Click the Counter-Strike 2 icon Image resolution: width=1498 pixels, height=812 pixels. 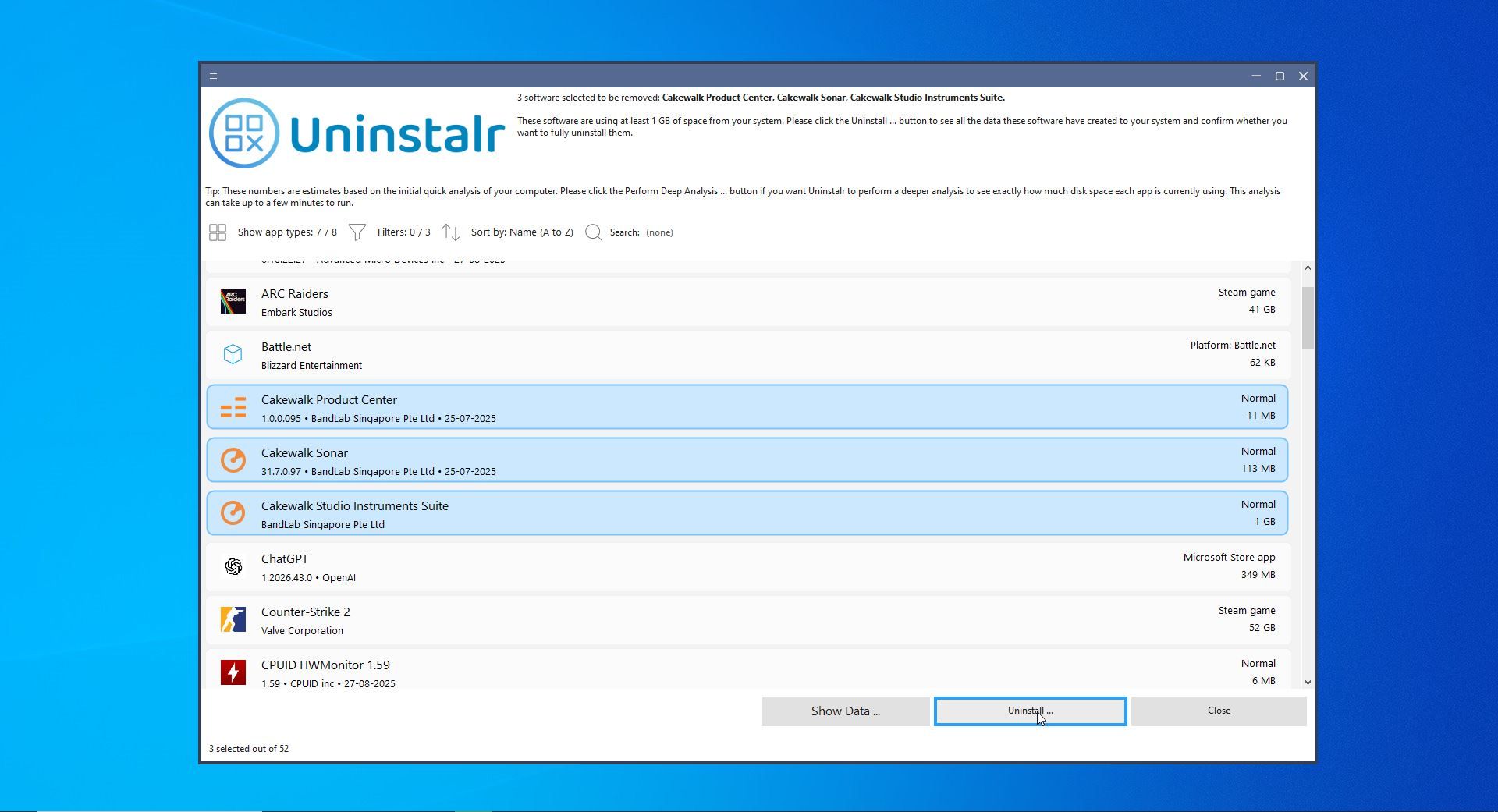pos(233,619)
